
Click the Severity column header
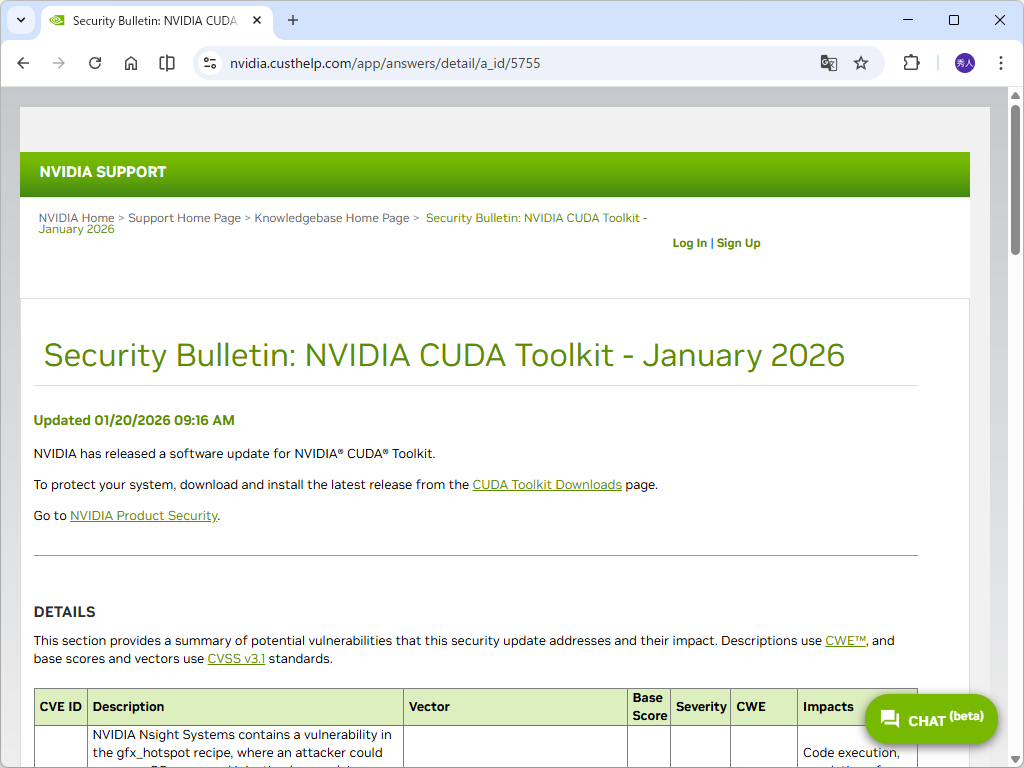(x=701, y=707)
